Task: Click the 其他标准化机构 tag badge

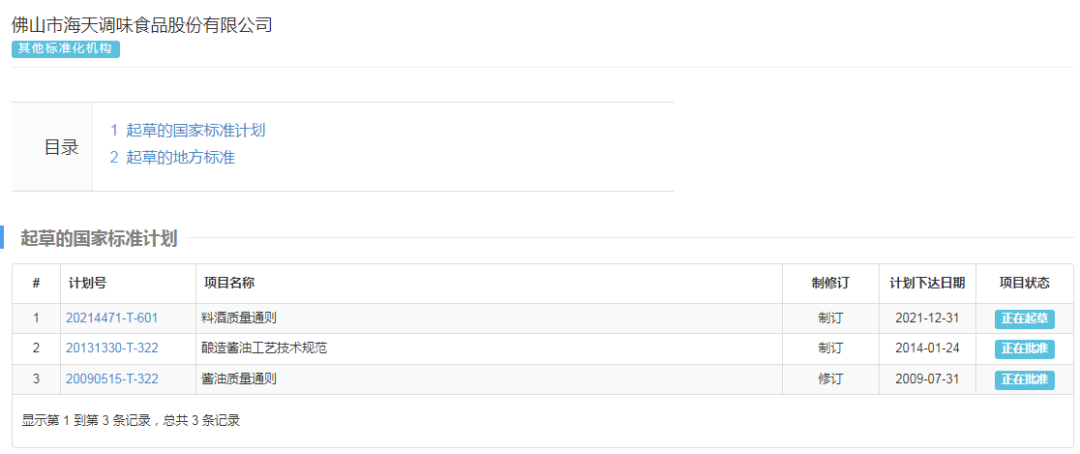Action: tap(66, 49)
